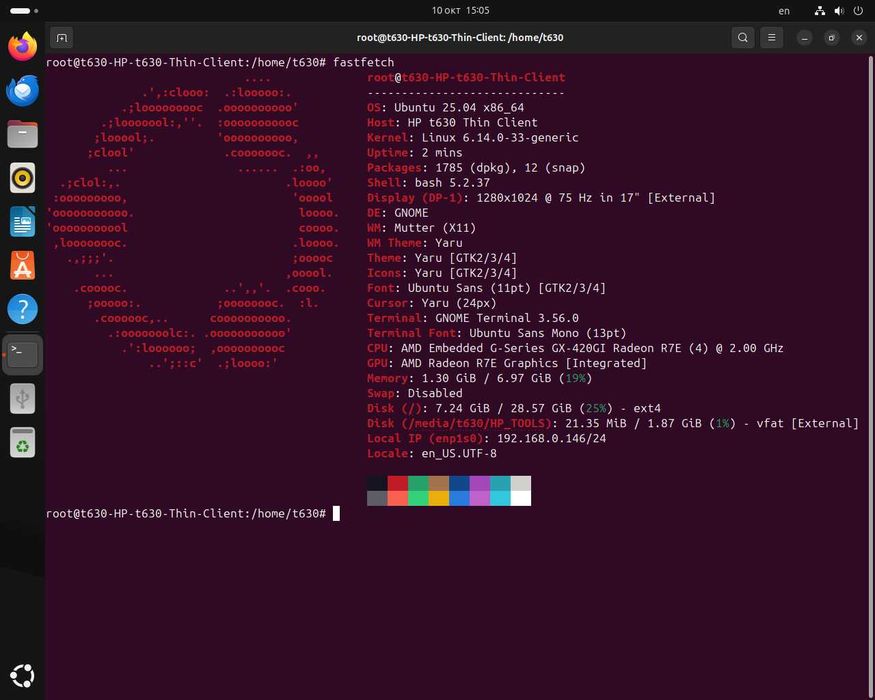Click the red color block in palette
The width and height of the screenshot is (875, 700).
[x=398, y=483]
